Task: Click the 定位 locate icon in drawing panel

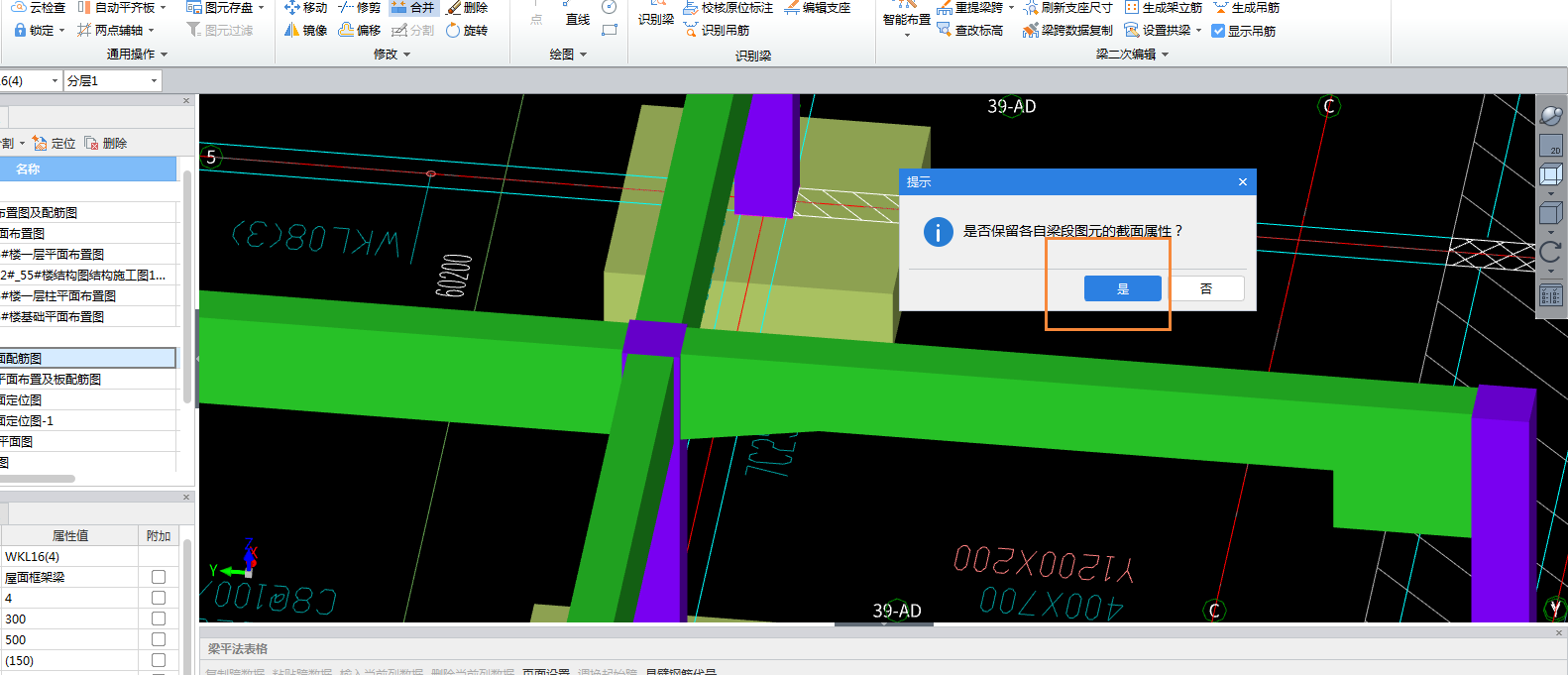Action: tap(40, 143)
